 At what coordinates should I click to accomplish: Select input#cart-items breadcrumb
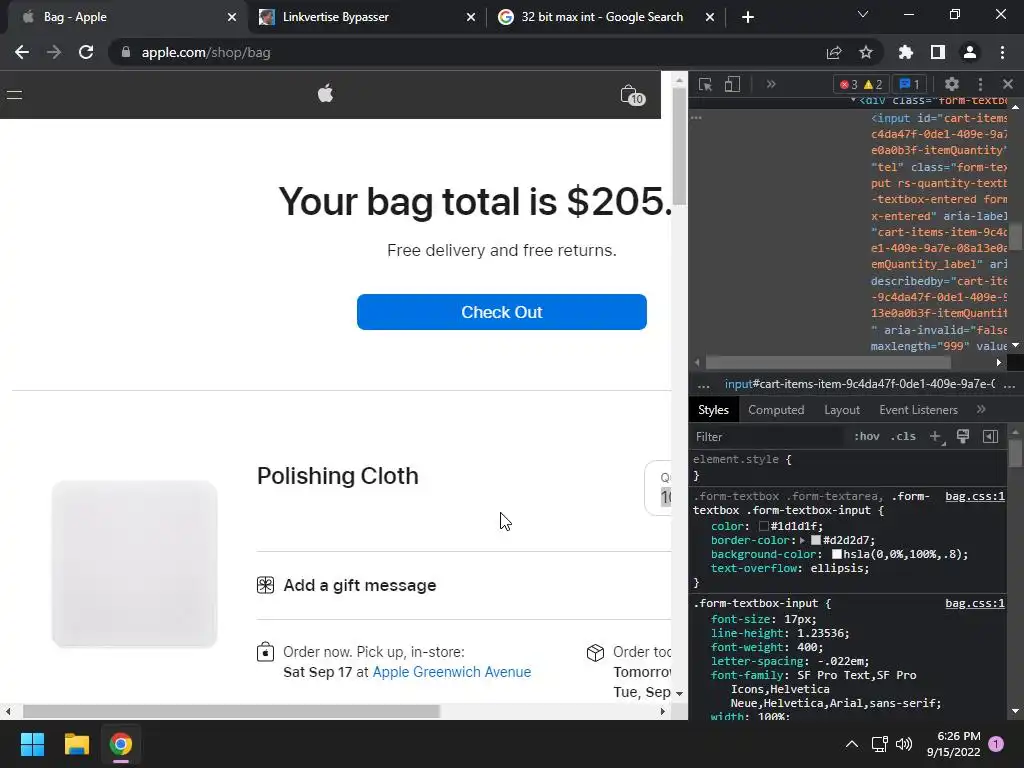[859, 384]
